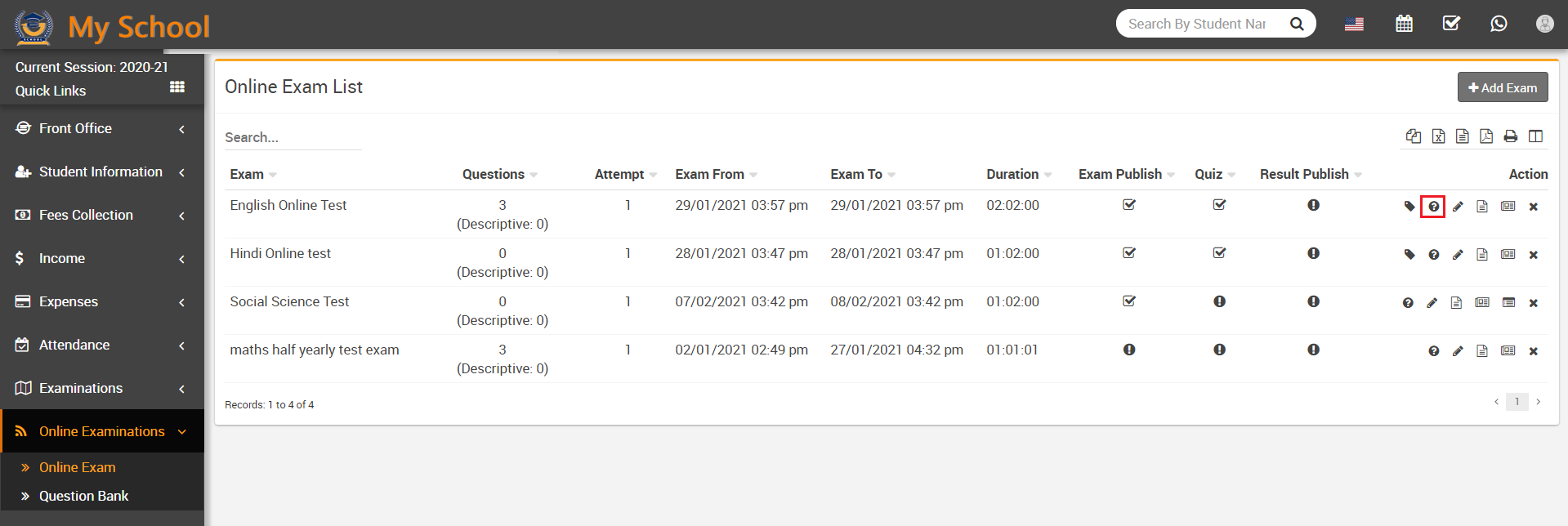Expand Income sidebar menu
This screenshot has height=526, width=1568.
click(x=102, y=259)
